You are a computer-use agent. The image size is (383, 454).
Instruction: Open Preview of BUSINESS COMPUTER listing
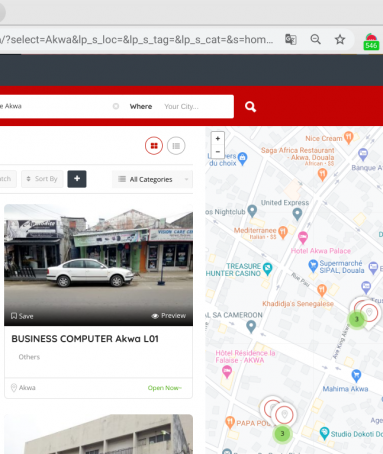click(x=169, y=316)
